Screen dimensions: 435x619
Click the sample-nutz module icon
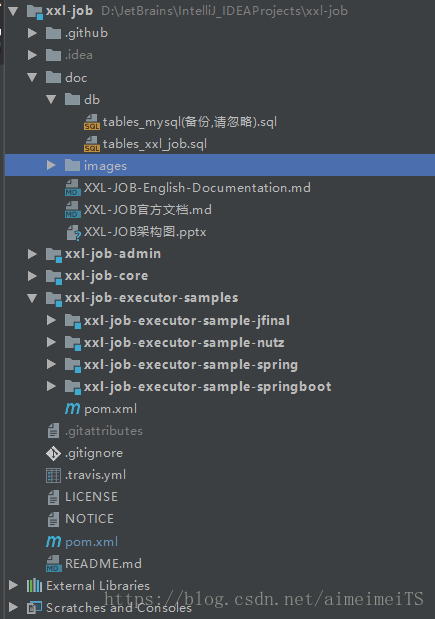73,343
